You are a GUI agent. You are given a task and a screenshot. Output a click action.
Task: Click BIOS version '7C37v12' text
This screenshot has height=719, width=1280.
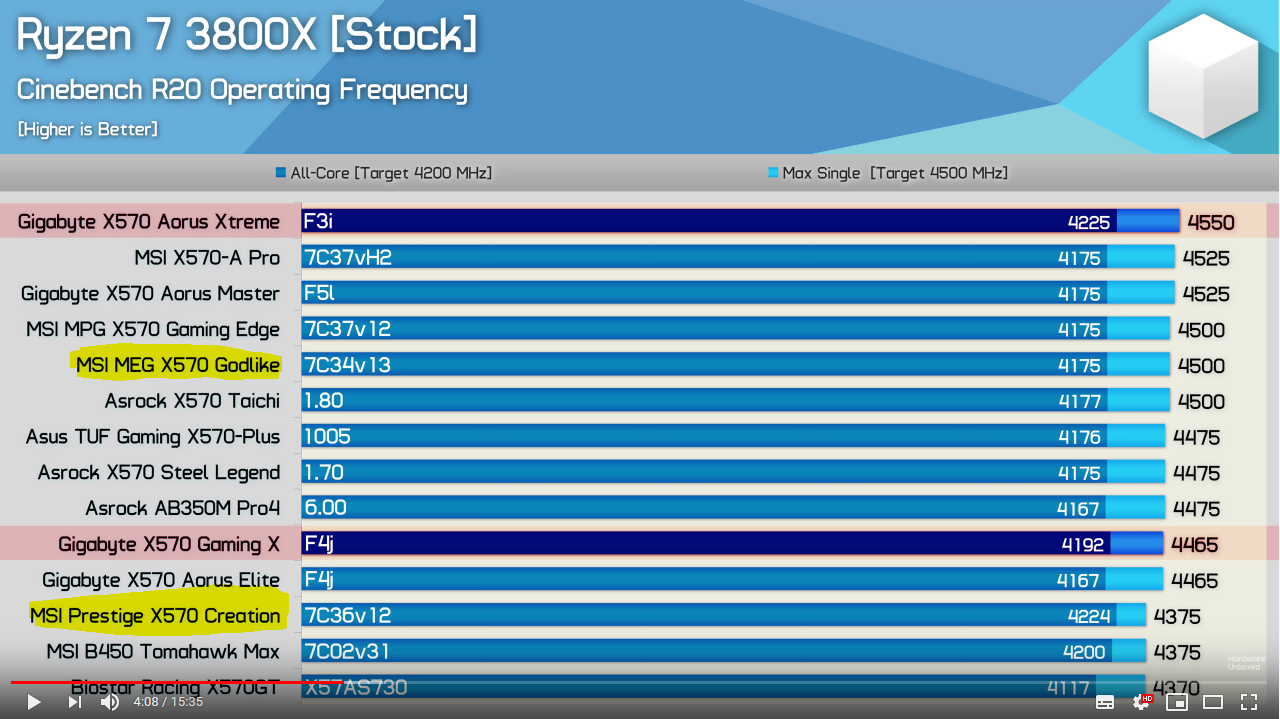point(347,329)
